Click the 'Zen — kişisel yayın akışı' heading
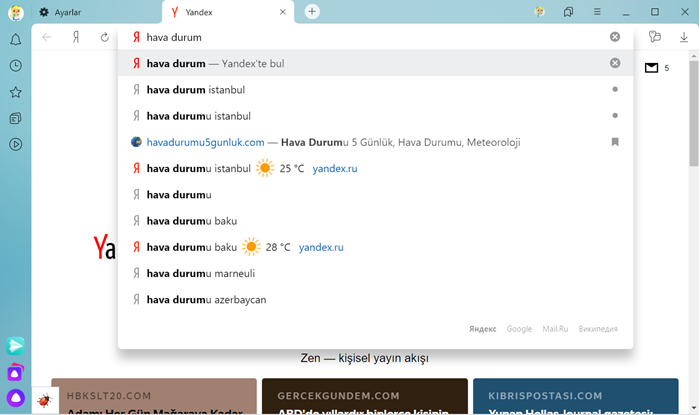 click(364, 358)
